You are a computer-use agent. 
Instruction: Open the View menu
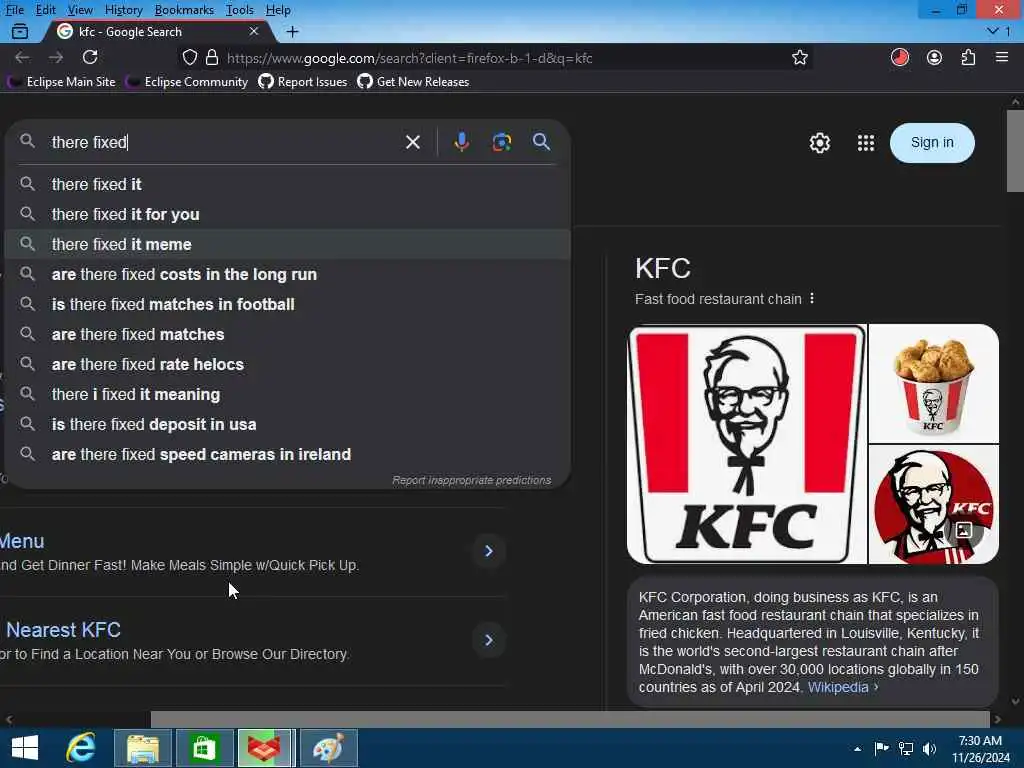pyautogui.click(x=80, y=10)
